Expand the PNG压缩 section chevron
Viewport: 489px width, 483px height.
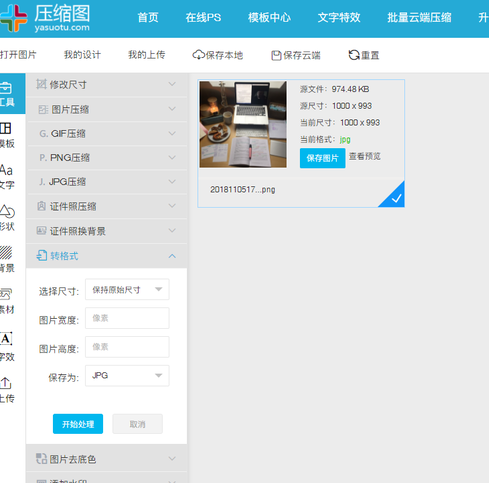[x=172, y=157]
